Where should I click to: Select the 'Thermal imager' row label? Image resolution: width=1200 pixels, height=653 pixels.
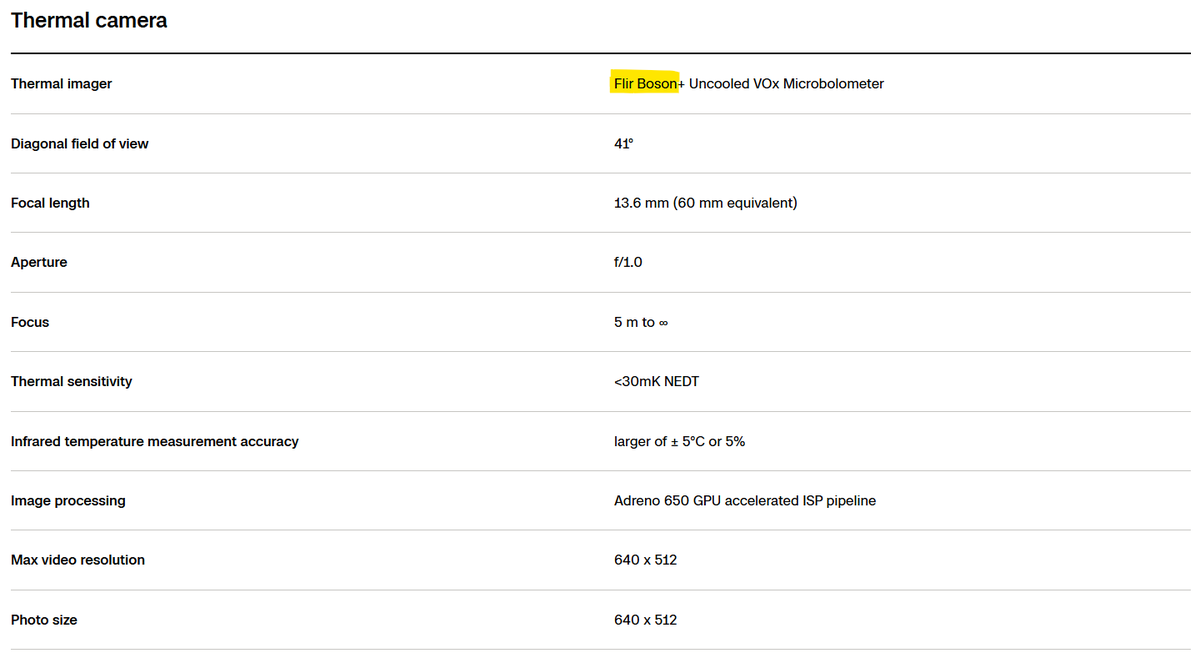(61, 84)
